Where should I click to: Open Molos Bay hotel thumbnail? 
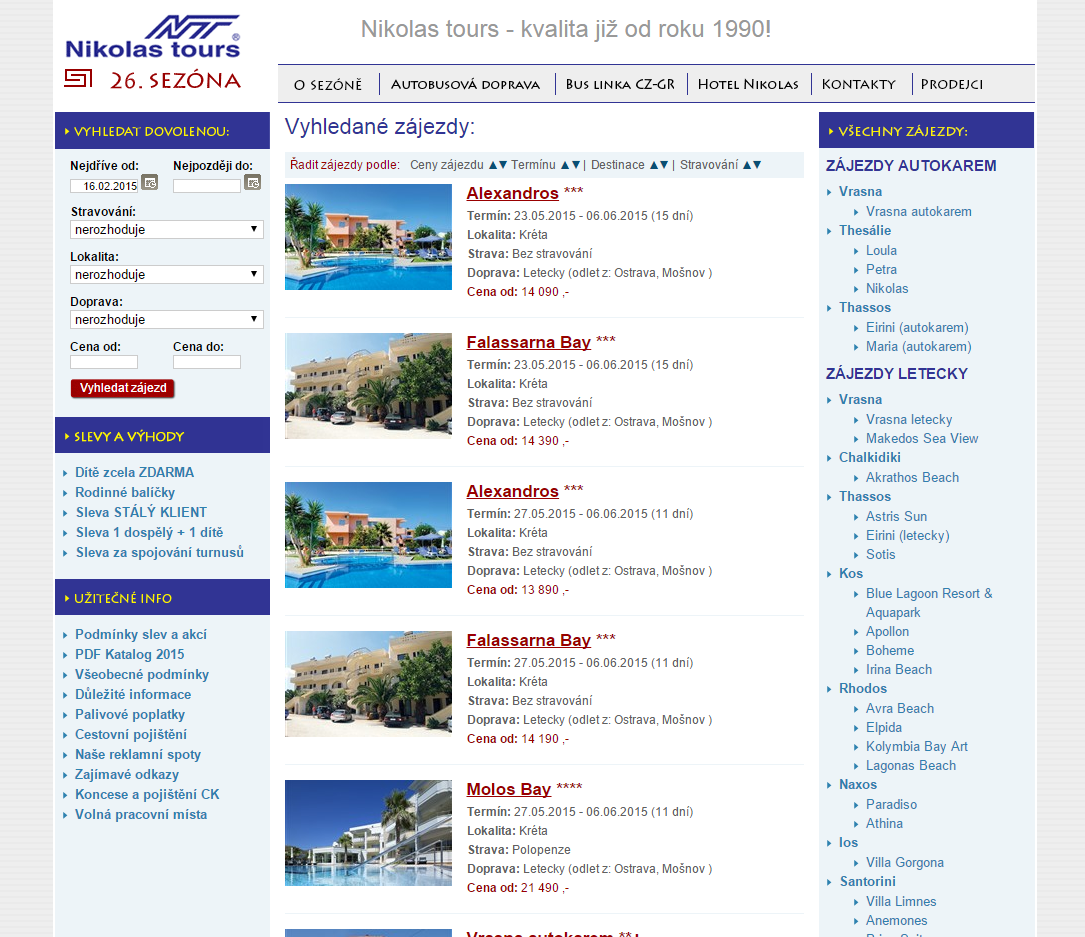tap(368, 833)
